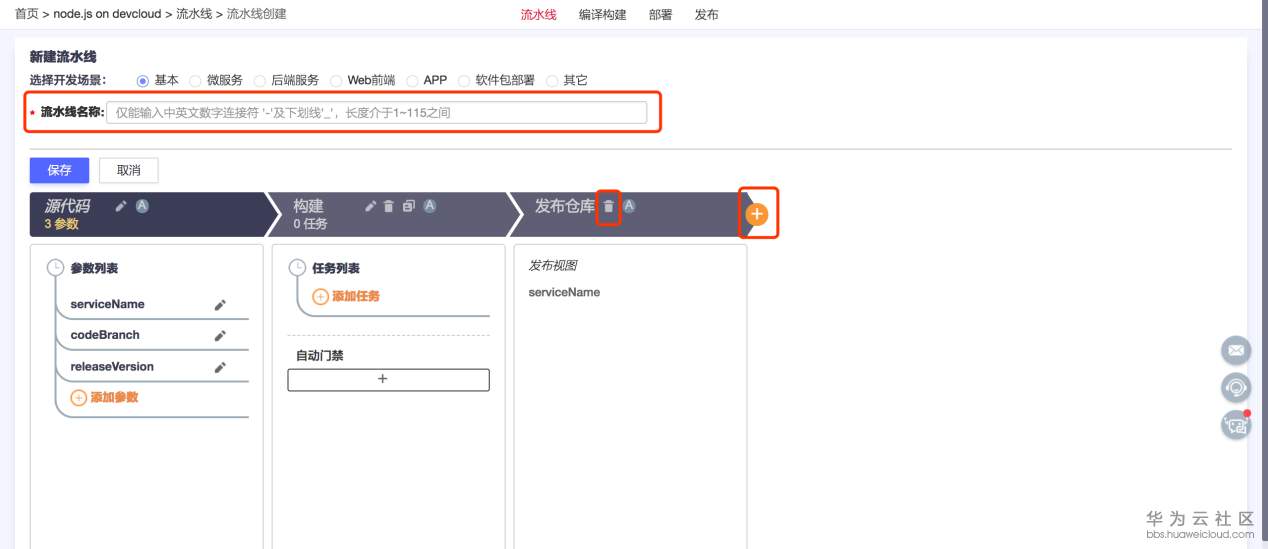Click 添加任务 to add a task
Image resolution: width=1268 pixels, height=549 pixels.
pyautogui.click(x=346, y=296)
